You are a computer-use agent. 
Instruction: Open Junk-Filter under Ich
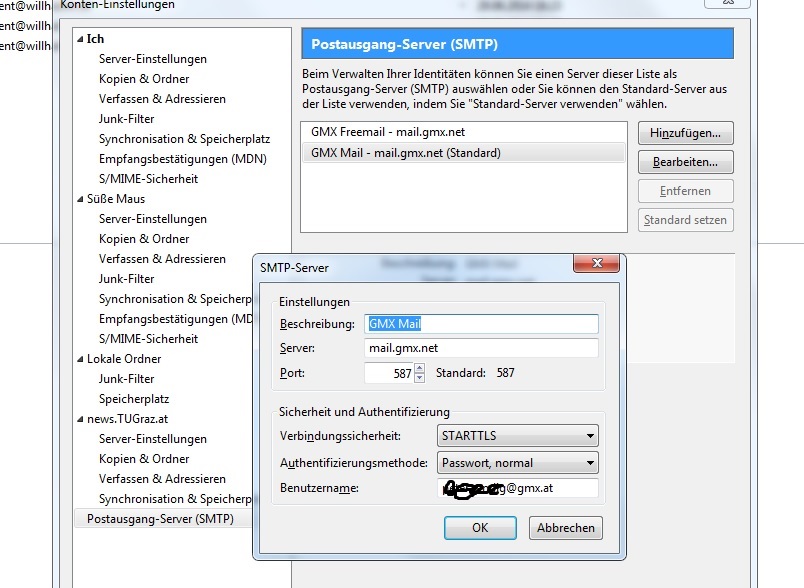pos(127,119)
